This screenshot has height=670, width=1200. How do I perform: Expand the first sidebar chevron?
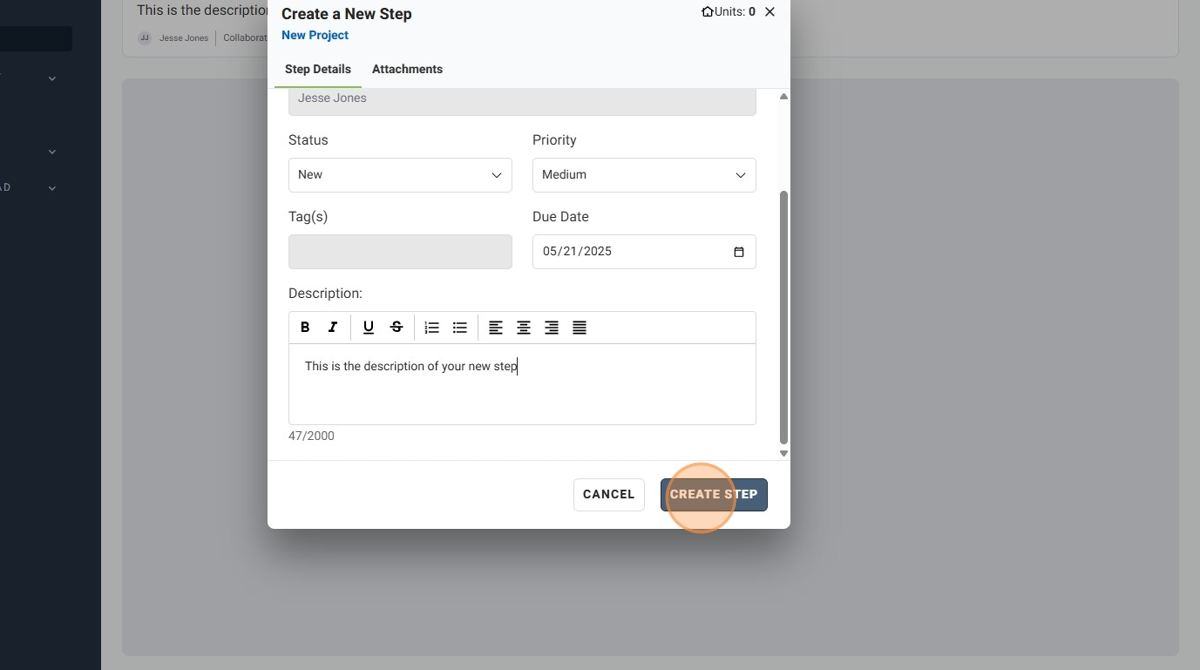(x=52, y=78)
